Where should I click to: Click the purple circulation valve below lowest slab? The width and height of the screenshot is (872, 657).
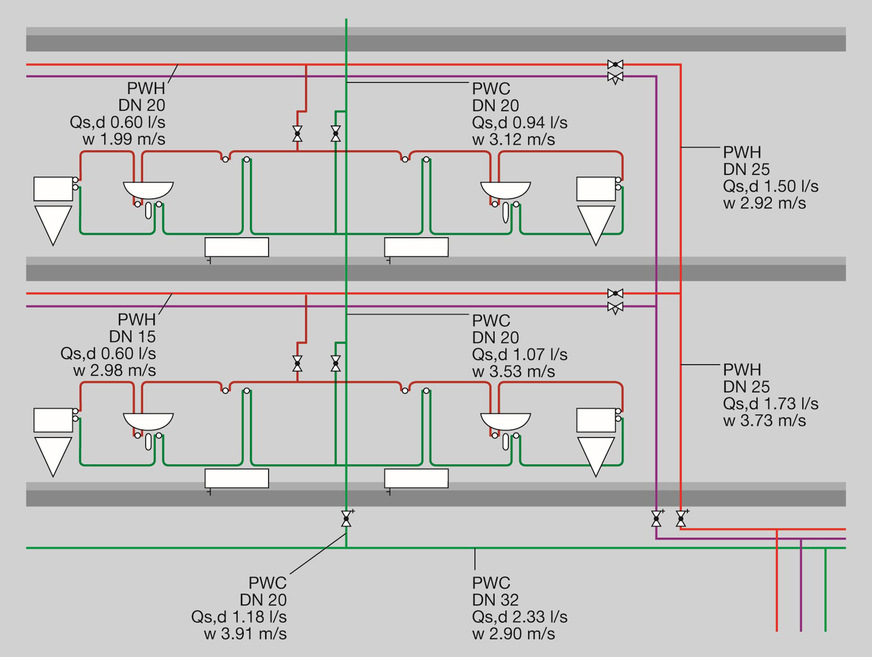pos(656,518)
